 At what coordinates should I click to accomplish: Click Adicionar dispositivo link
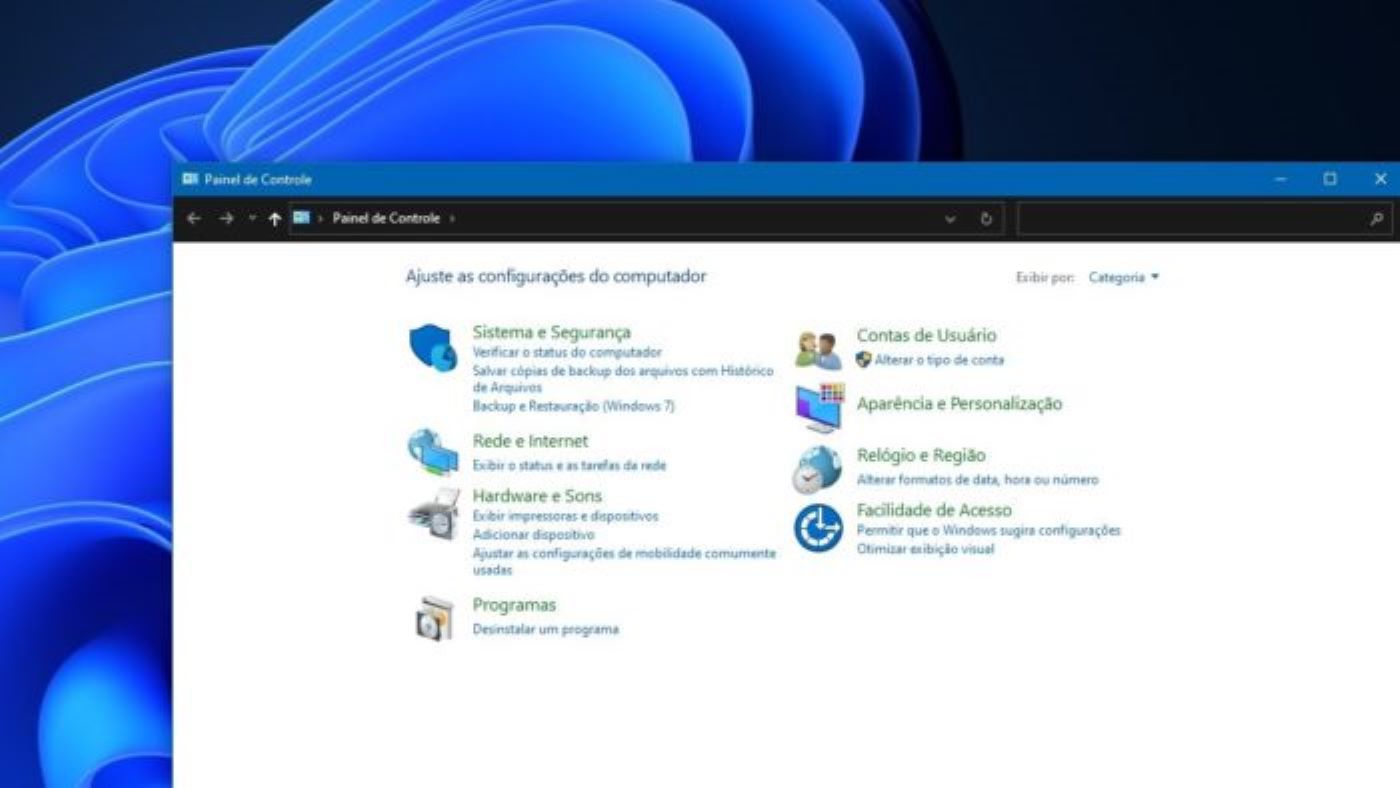(533, 535)
